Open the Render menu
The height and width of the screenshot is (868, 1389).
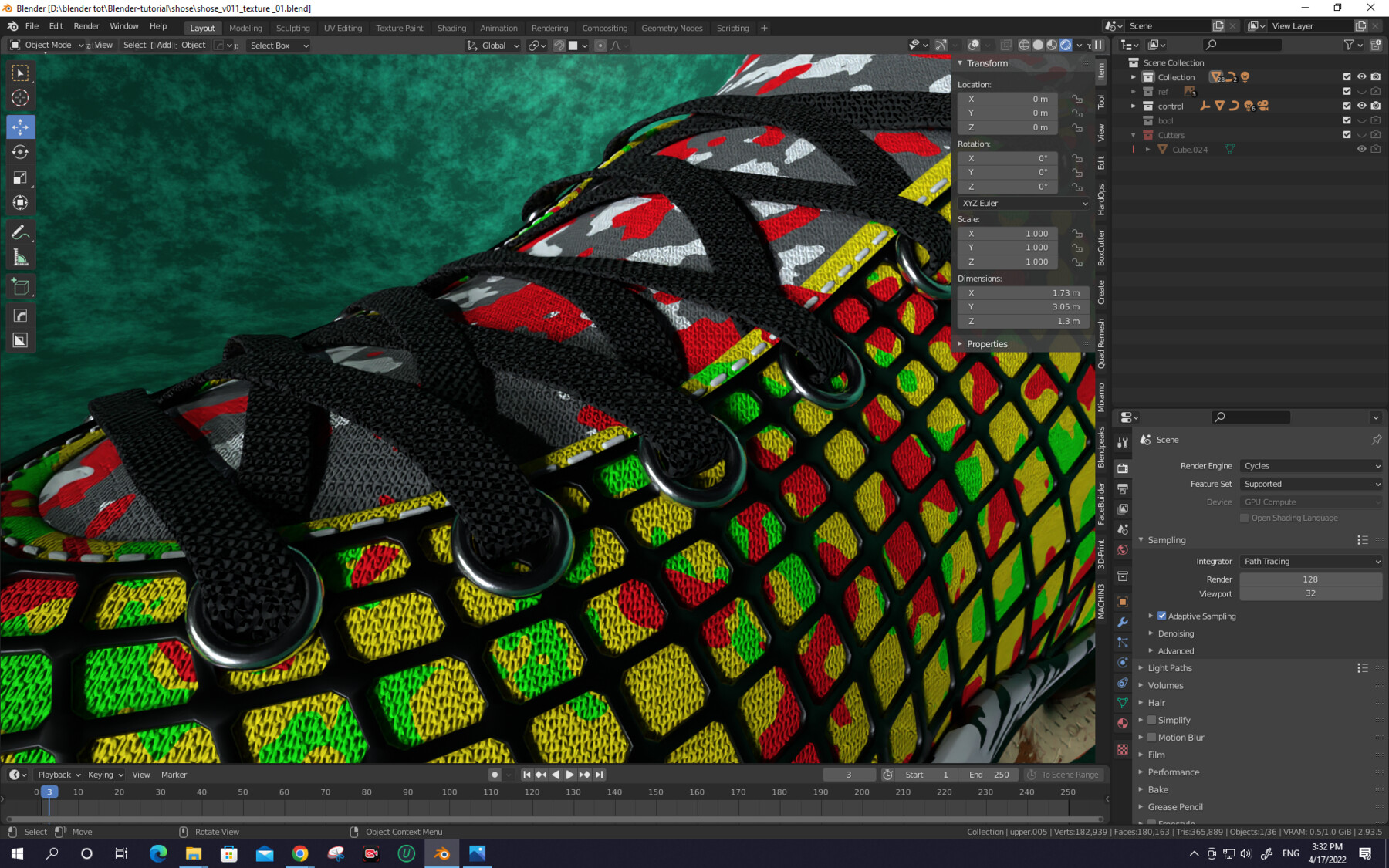(x=86, y=25)
